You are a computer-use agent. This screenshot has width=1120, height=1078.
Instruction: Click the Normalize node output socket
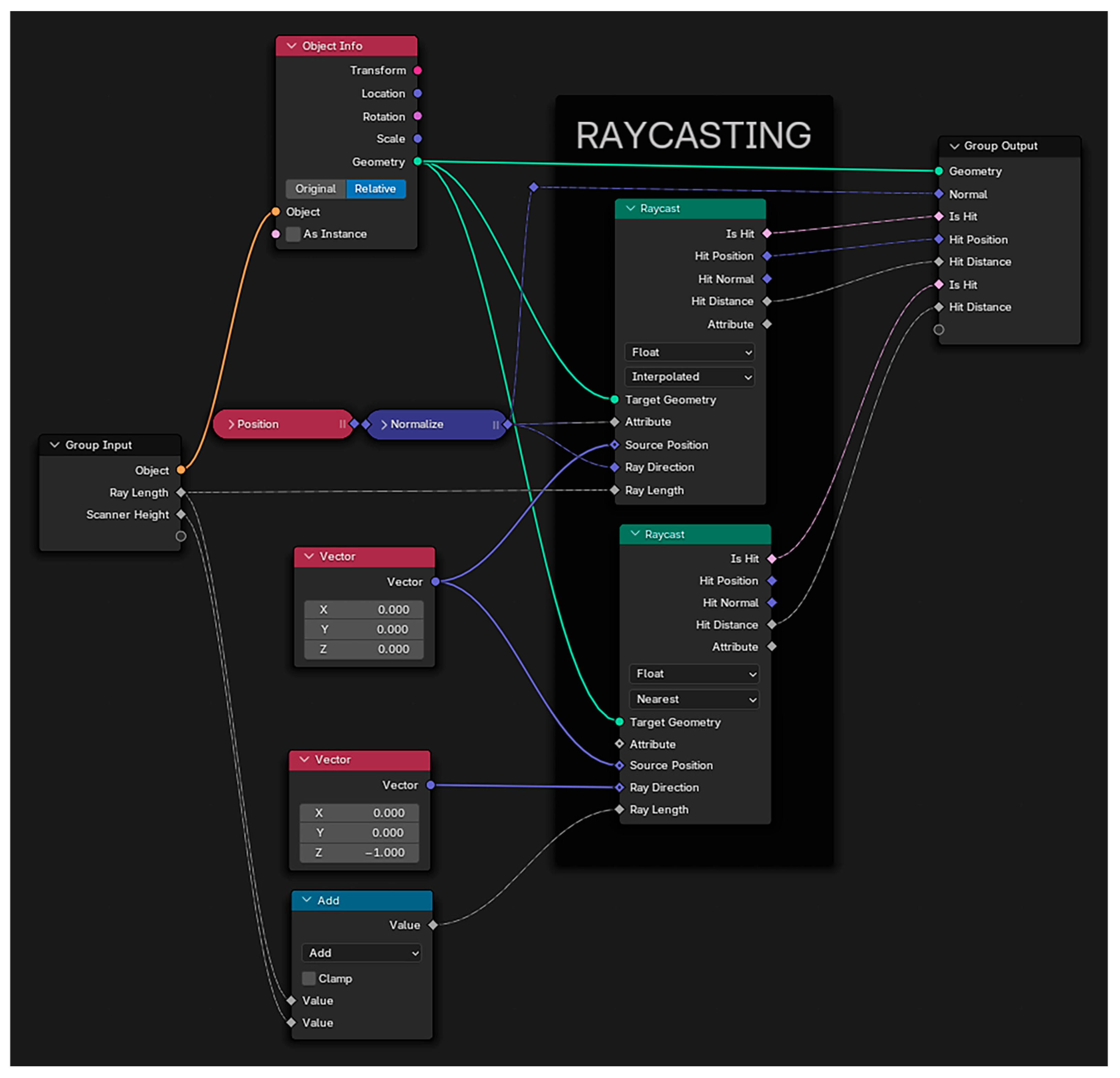(508, 424)
